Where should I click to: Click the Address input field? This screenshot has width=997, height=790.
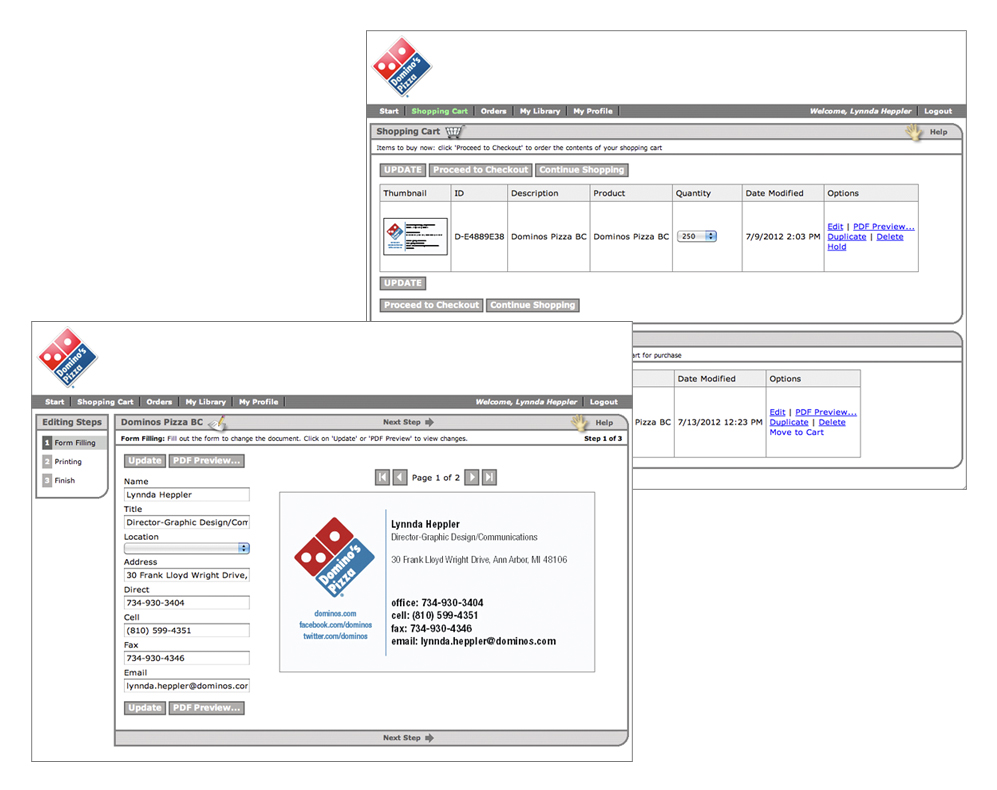(186, 575)
